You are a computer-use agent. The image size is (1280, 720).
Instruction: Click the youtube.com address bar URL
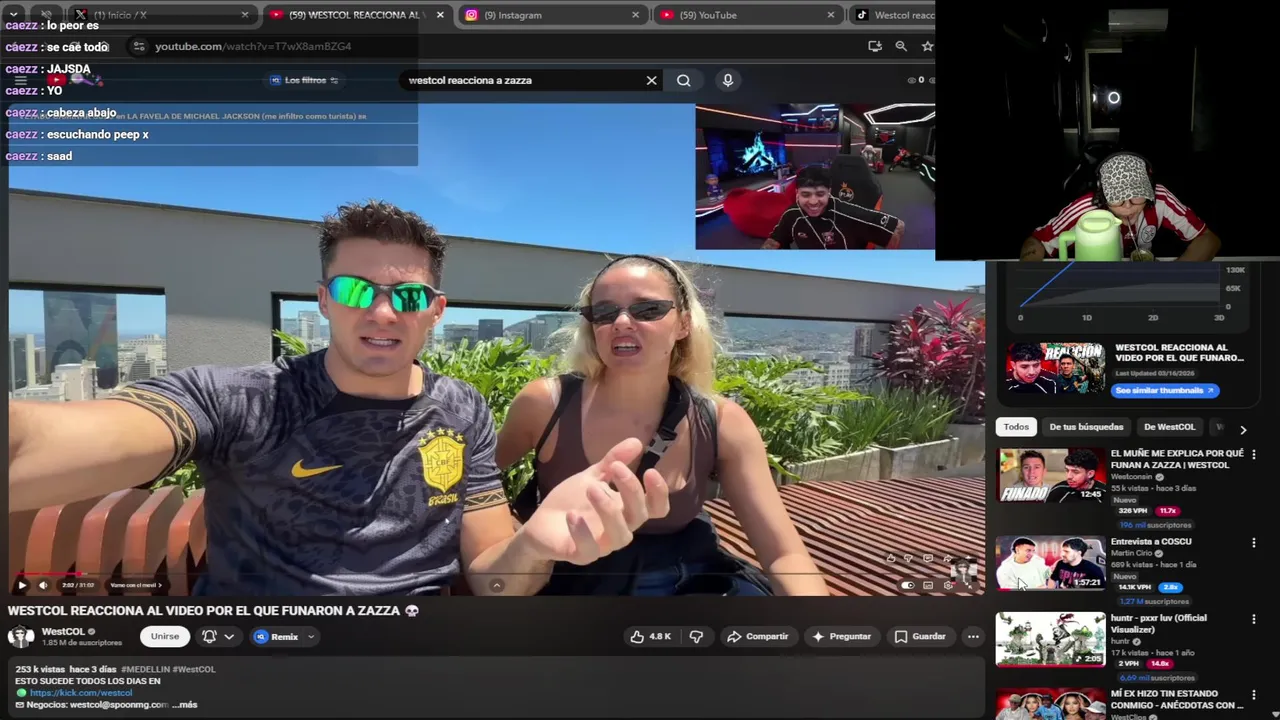pyautogui.click(x=253, y=46)
